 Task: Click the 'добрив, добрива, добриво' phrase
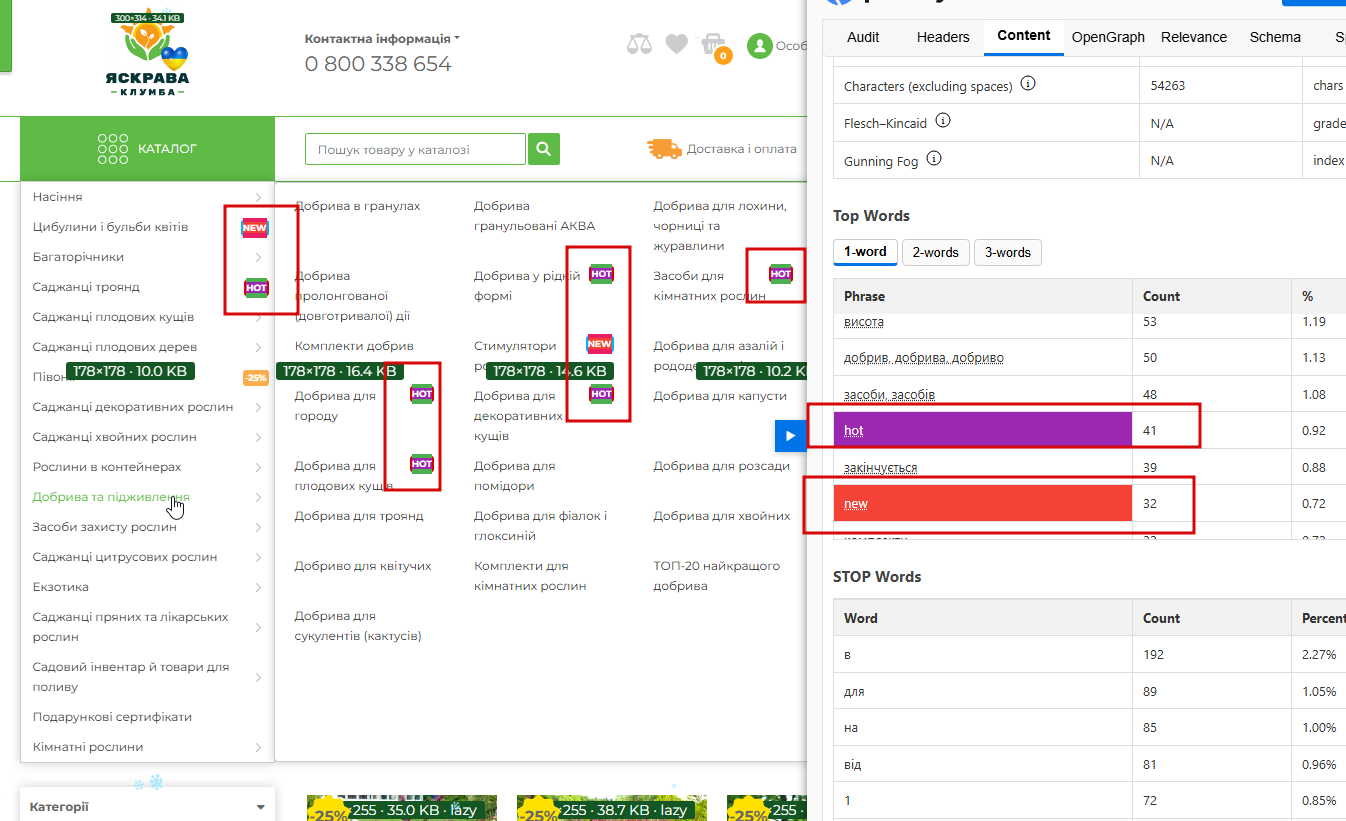tap(924, 357)
